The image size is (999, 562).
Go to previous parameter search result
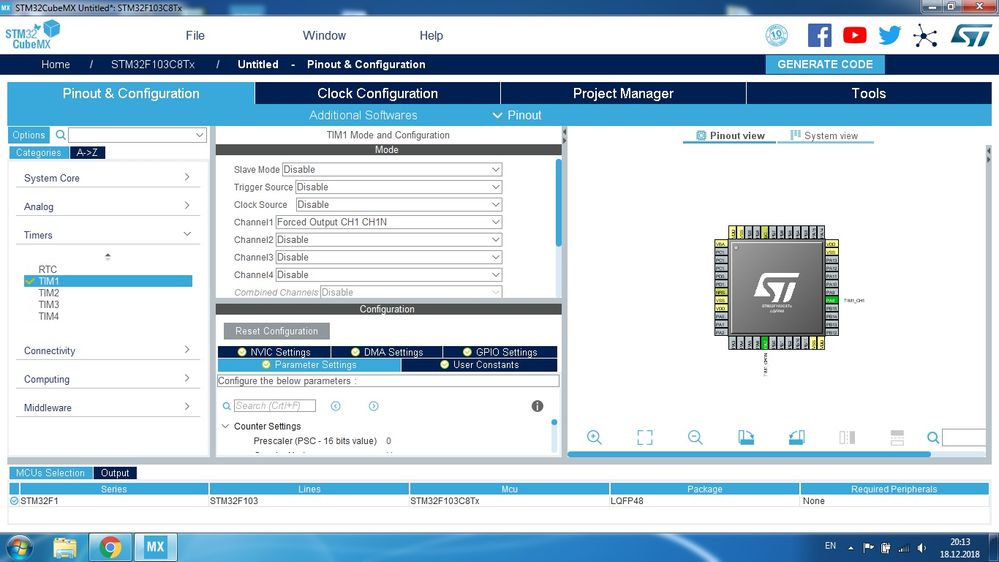tap(336, 406)
